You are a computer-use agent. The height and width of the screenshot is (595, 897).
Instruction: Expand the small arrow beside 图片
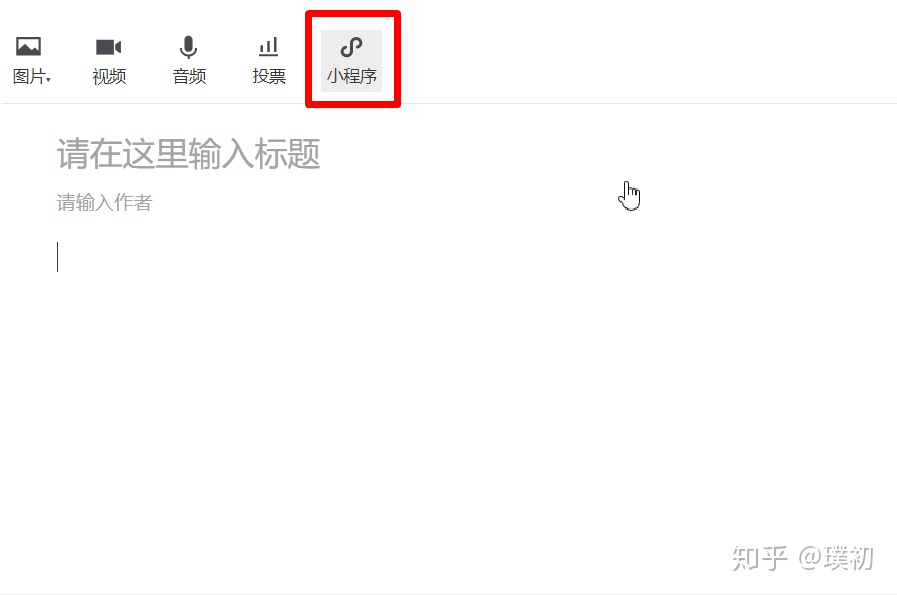49,79
